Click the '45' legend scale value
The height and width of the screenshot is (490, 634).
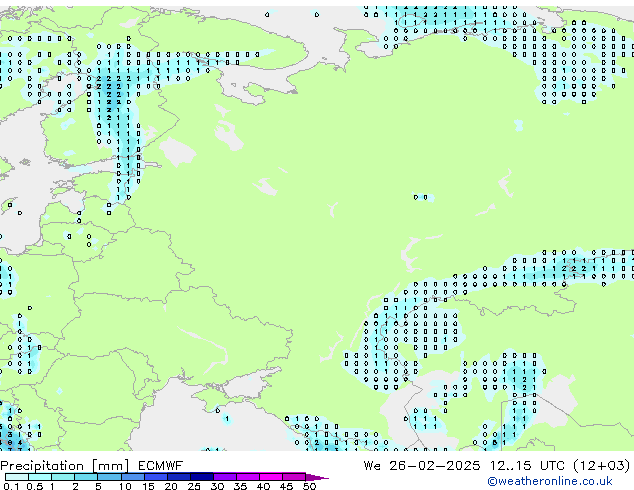tap(286, 486)
